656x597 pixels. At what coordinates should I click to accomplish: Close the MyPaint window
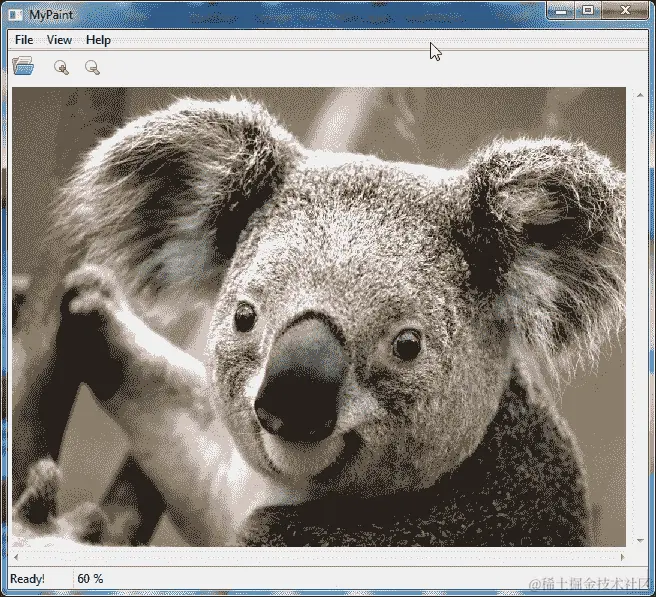click(x=625, y=11)
